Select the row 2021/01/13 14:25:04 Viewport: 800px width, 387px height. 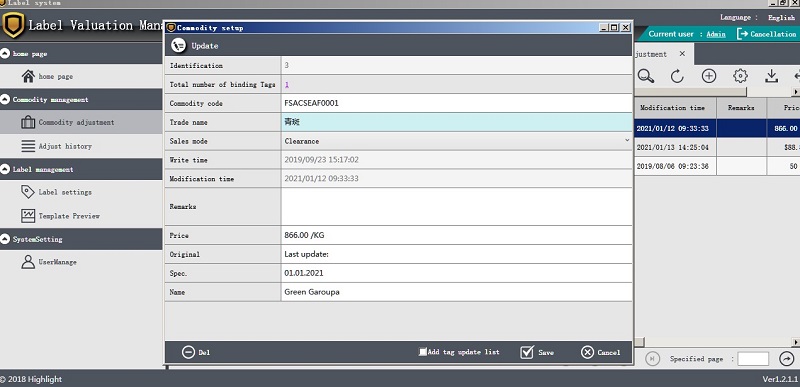pos(717,147)
